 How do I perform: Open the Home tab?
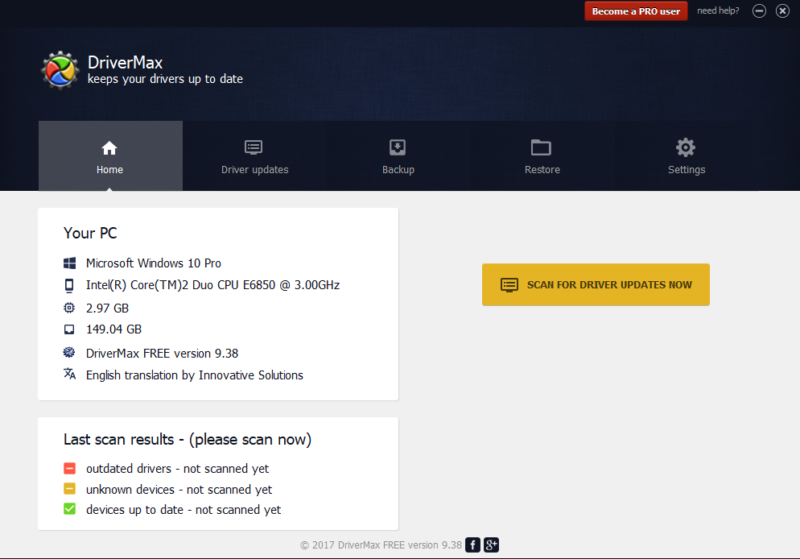tap(110, 156)
